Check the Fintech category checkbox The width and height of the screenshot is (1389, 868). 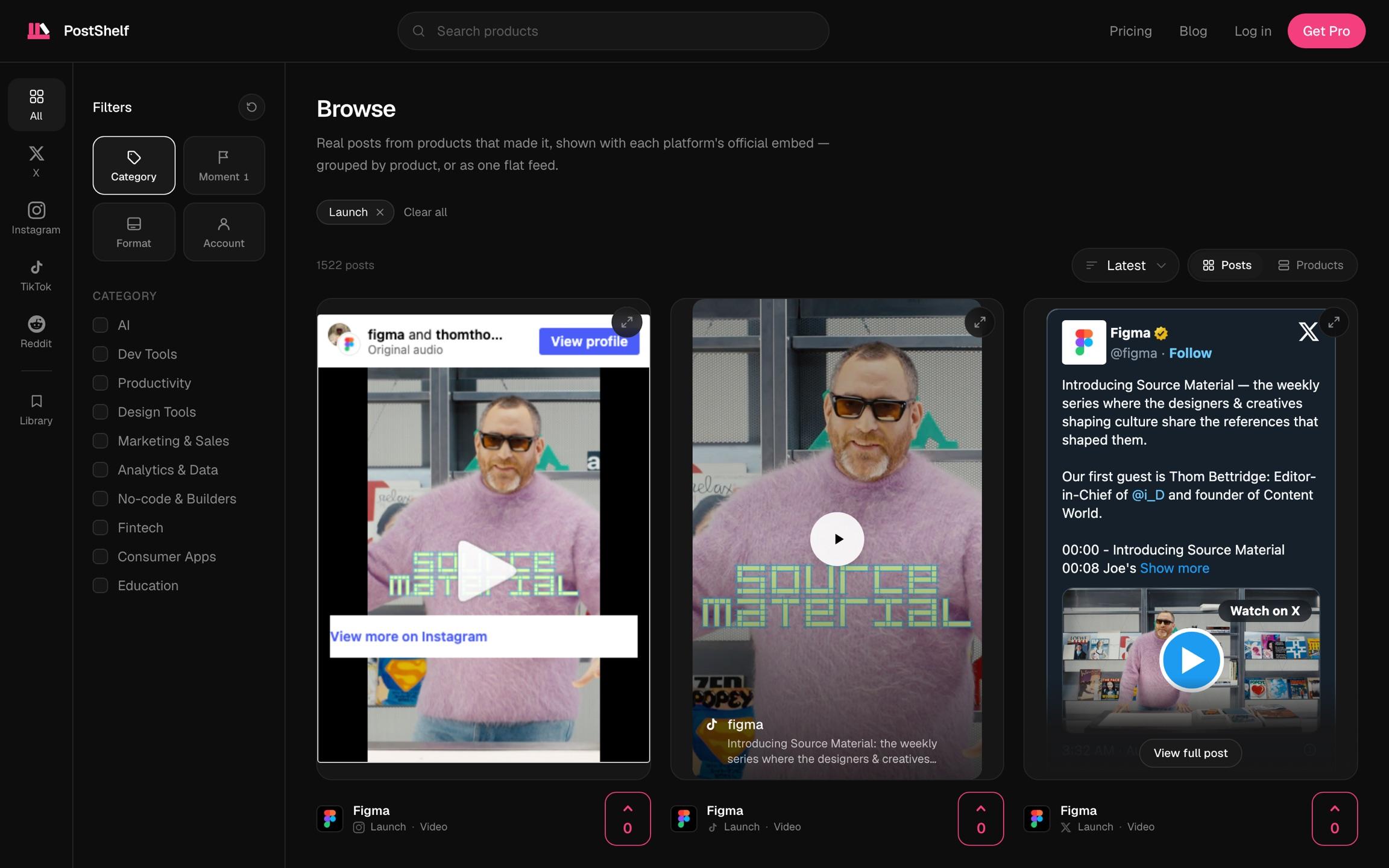(100, 527)
